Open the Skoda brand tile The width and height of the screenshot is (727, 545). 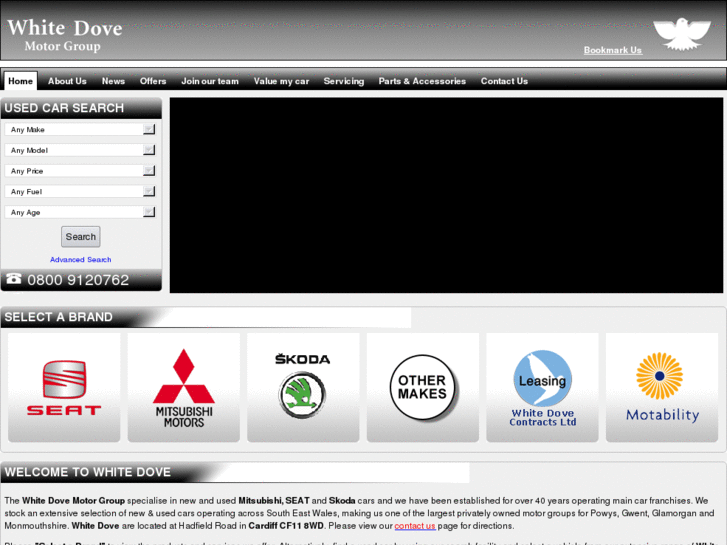coord(303,387)
